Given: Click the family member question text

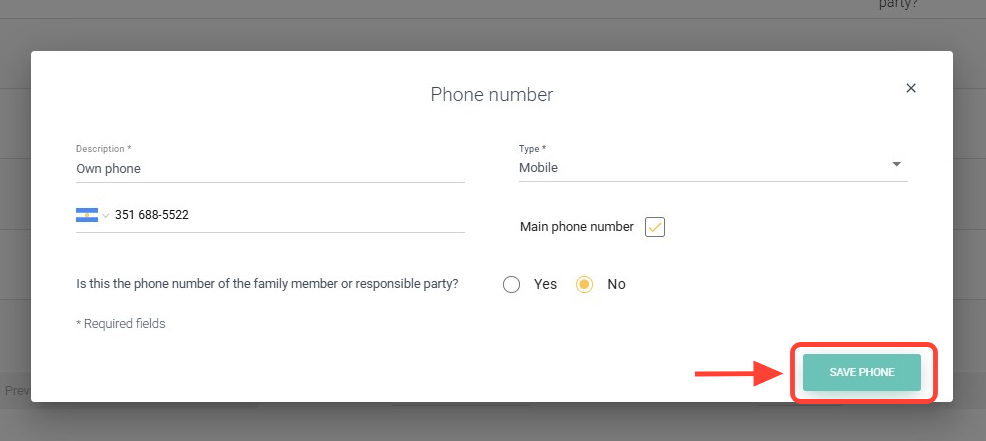Looking at the screenshot, I should (268, 284).
